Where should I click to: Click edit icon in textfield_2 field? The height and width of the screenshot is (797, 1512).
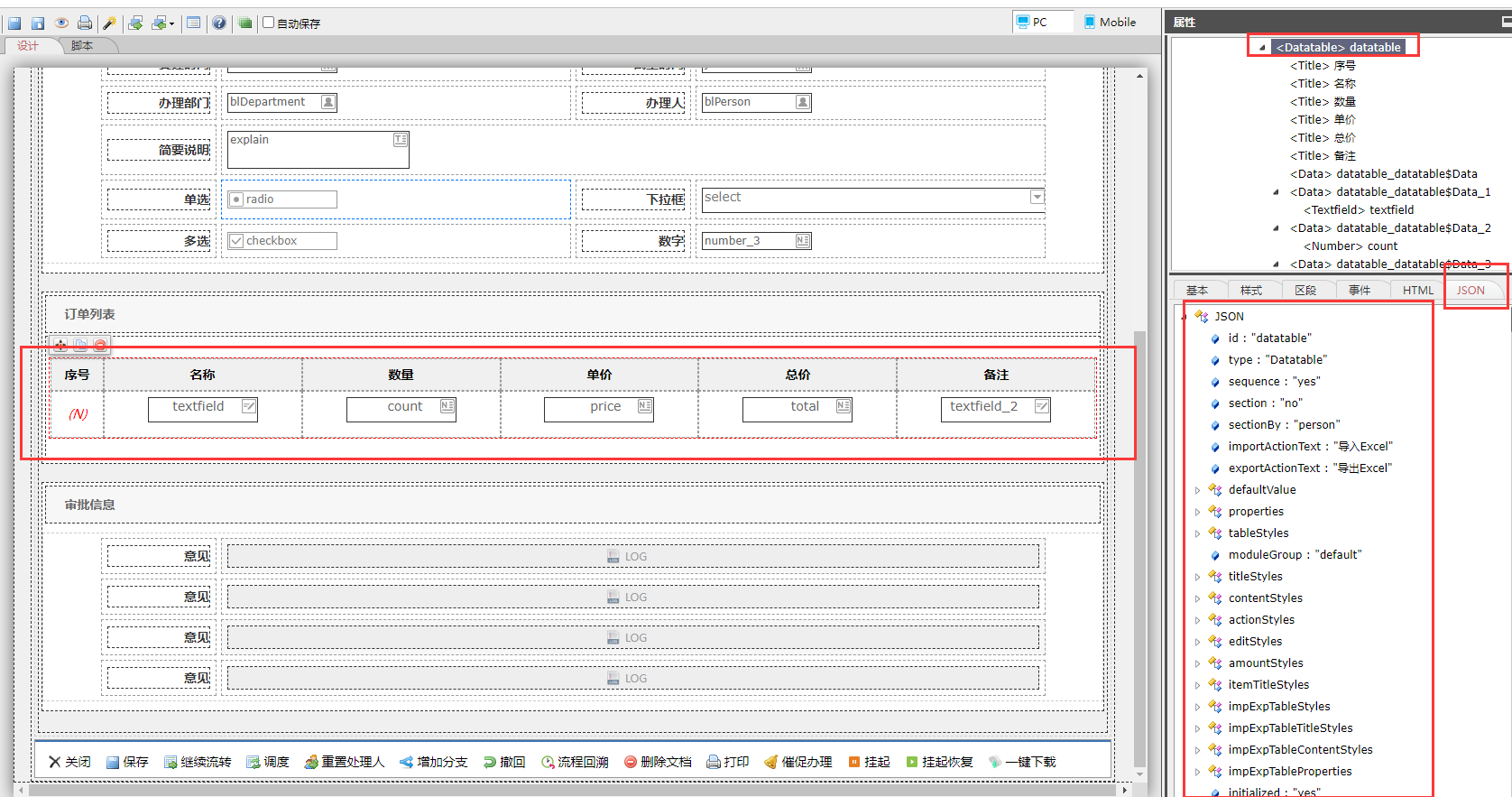pyautogui.click(x=1041, y=406)
